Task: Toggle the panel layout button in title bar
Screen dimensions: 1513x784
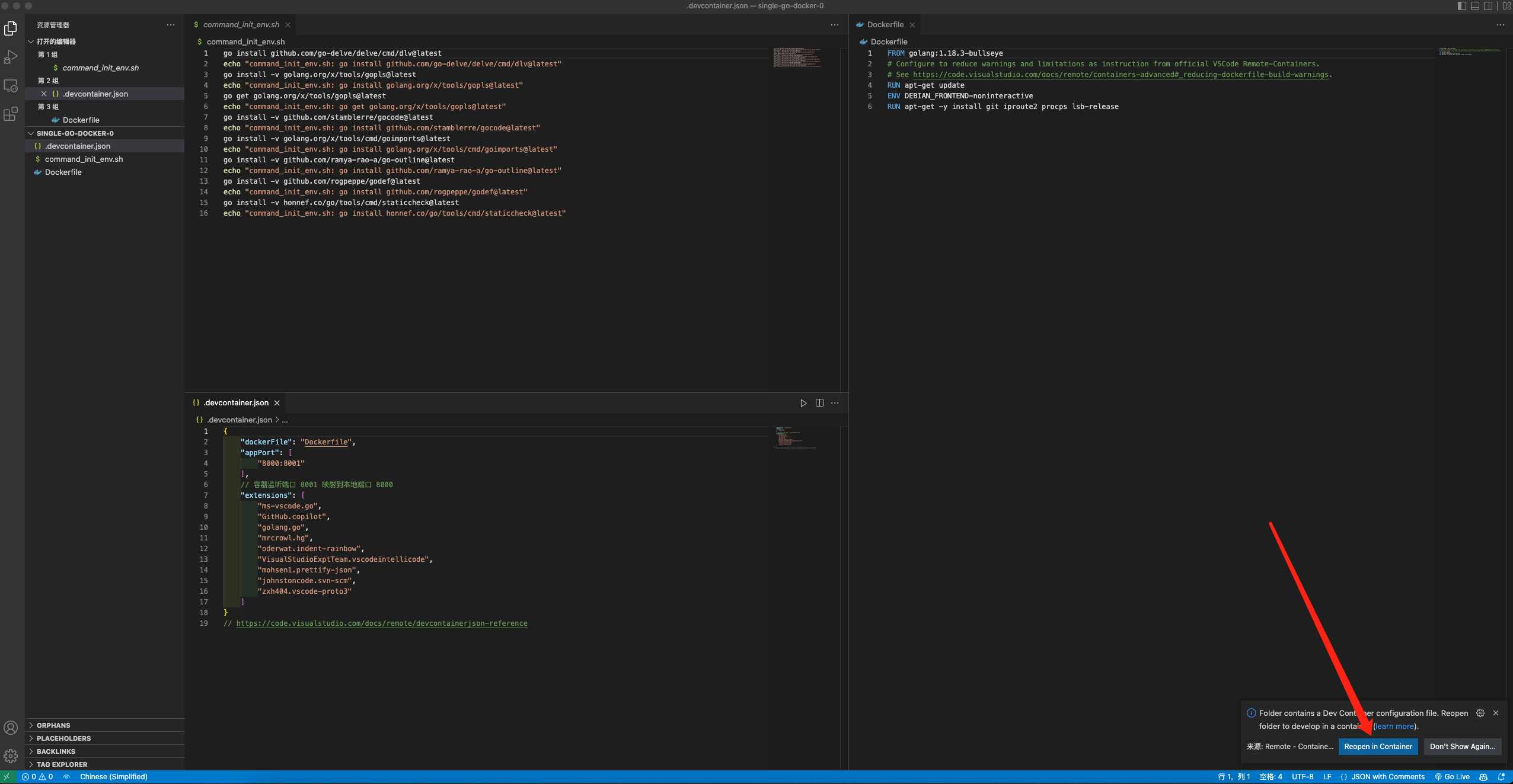Action: coord(1474,6)
